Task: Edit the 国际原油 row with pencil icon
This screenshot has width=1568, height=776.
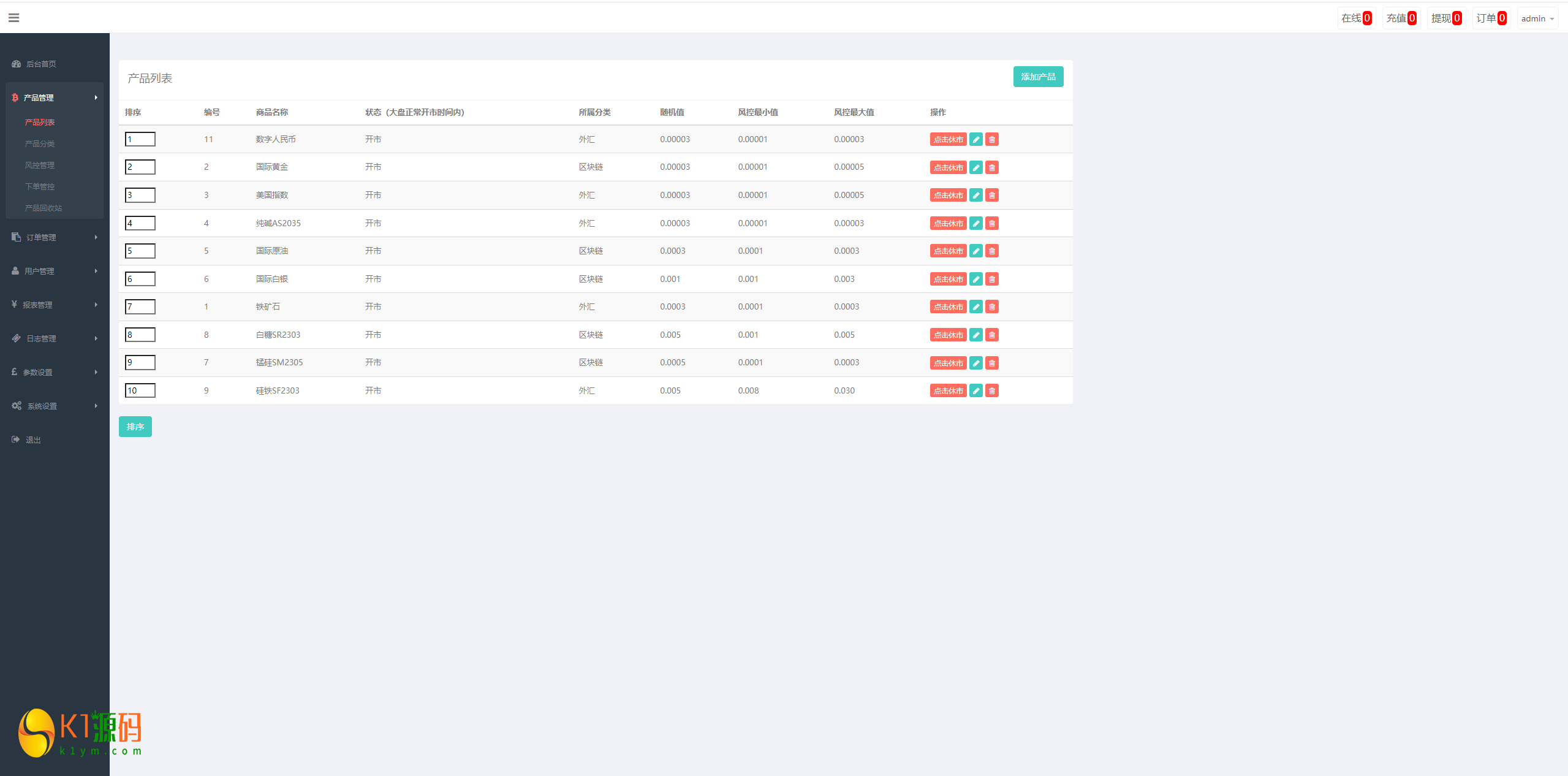Action: pyautogui.click(x=976, y=251)
